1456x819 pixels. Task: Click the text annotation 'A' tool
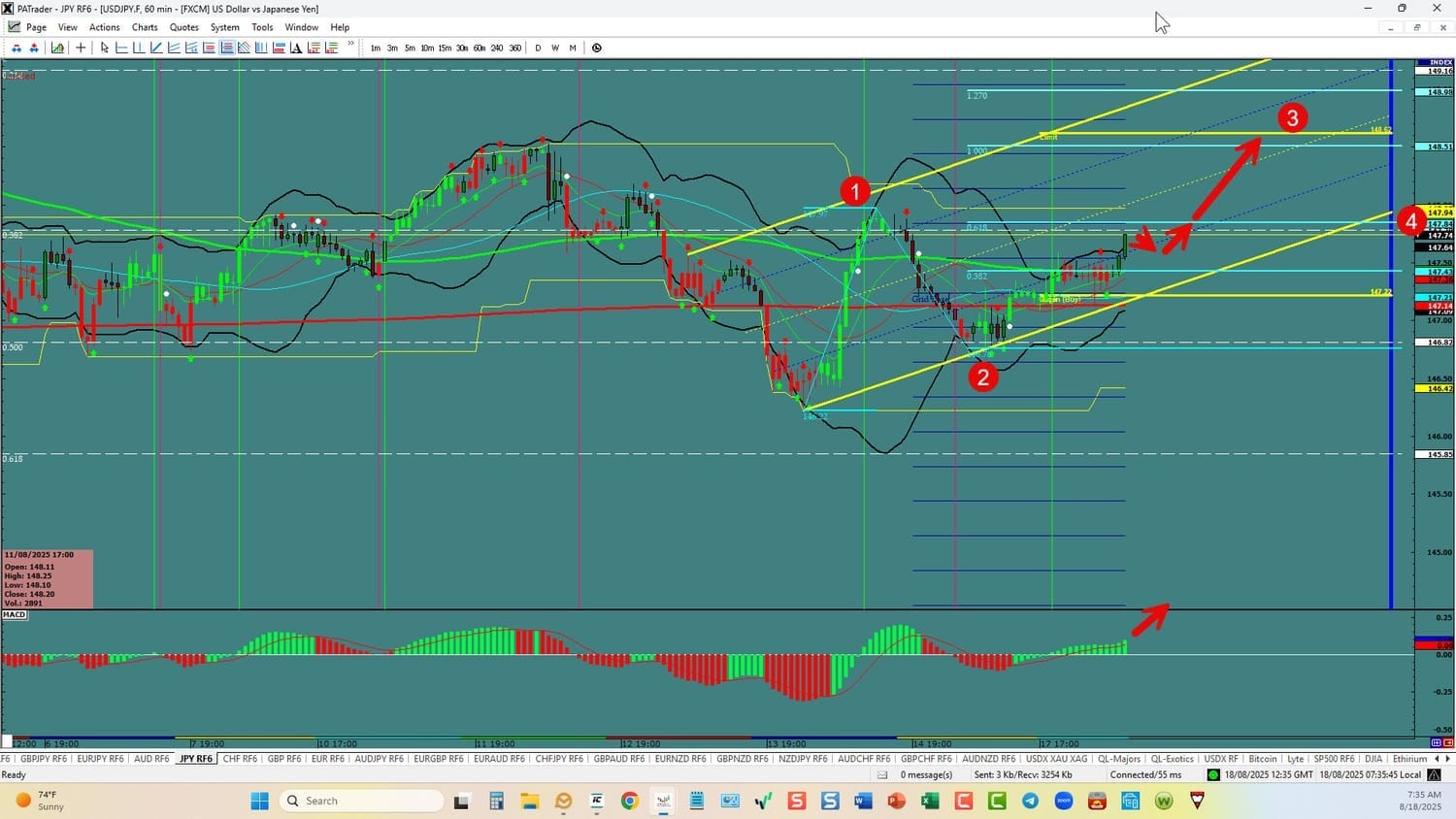[x=296, y=48]
